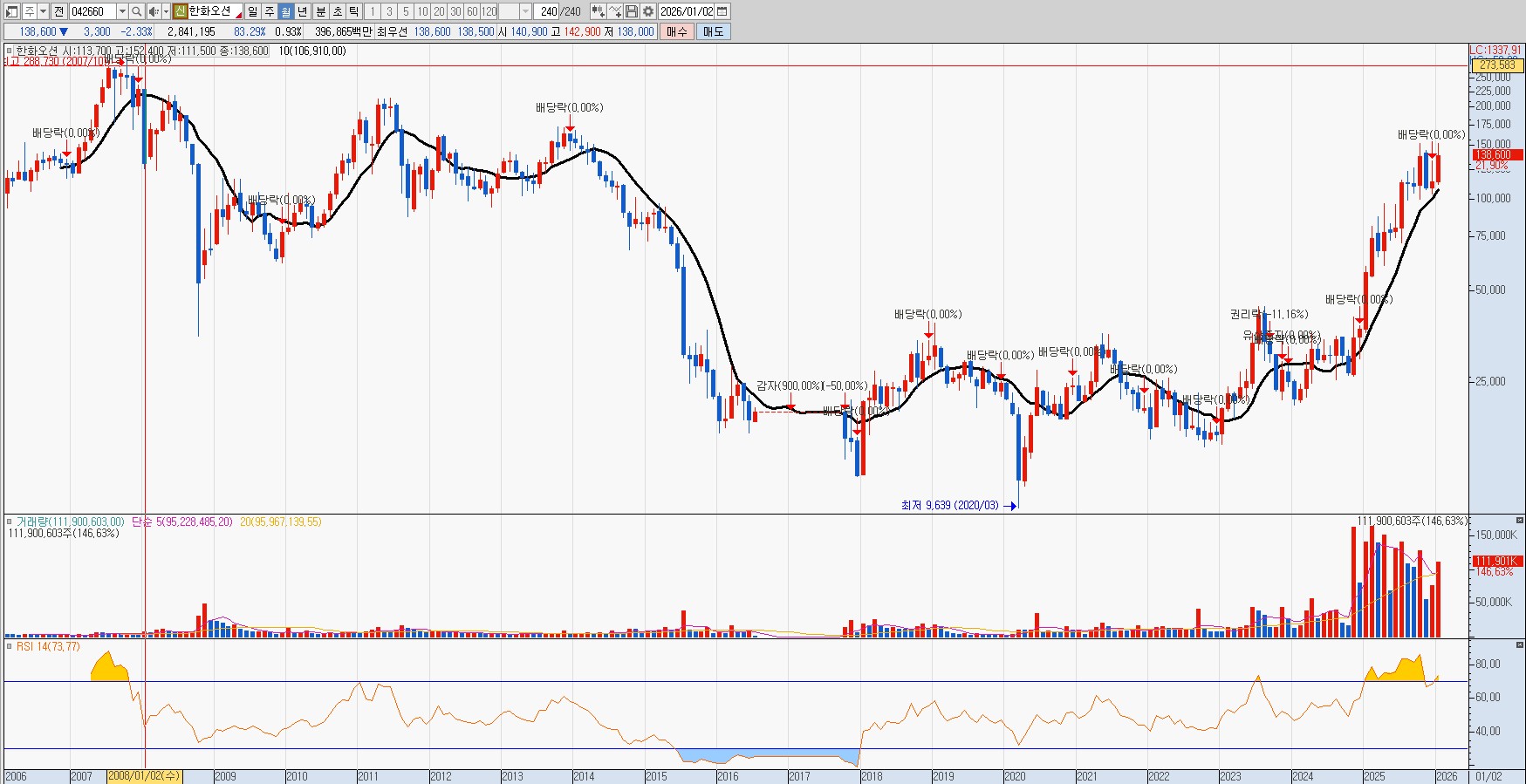This screenshot has height=784, width=1526.
Task: Switch chart to minute period 분
Action: click(320, 11)
